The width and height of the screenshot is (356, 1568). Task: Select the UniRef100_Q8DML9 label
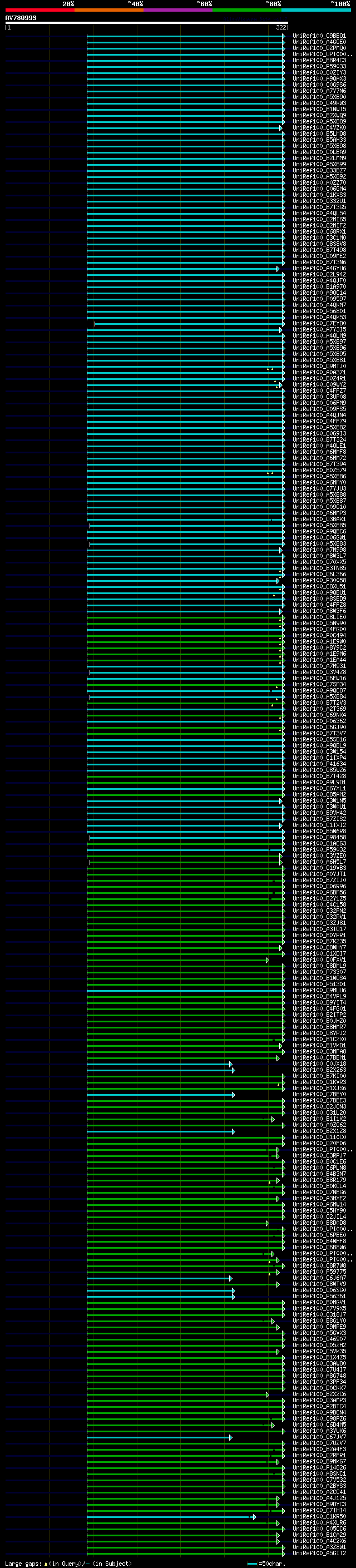pos(319,966)
